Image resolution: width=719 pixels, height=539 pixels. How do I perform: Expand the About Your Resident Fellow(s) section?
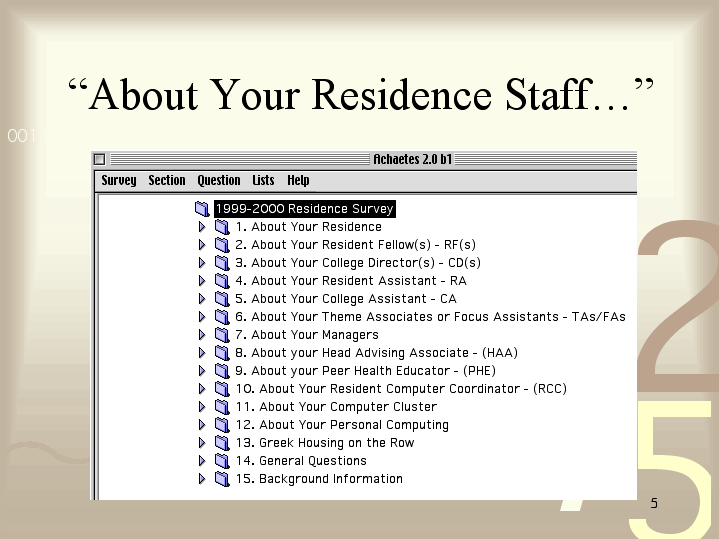click(x=202, y=244)
